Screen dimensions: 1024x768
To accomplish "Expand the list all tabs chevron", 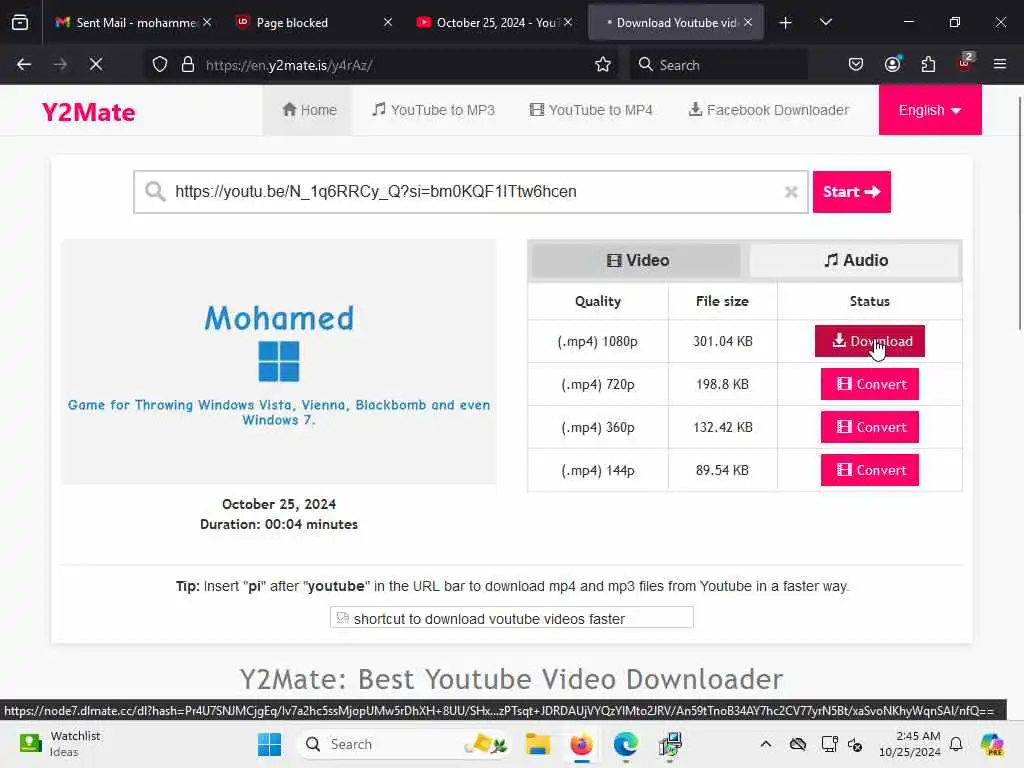I will click(826, 22).
